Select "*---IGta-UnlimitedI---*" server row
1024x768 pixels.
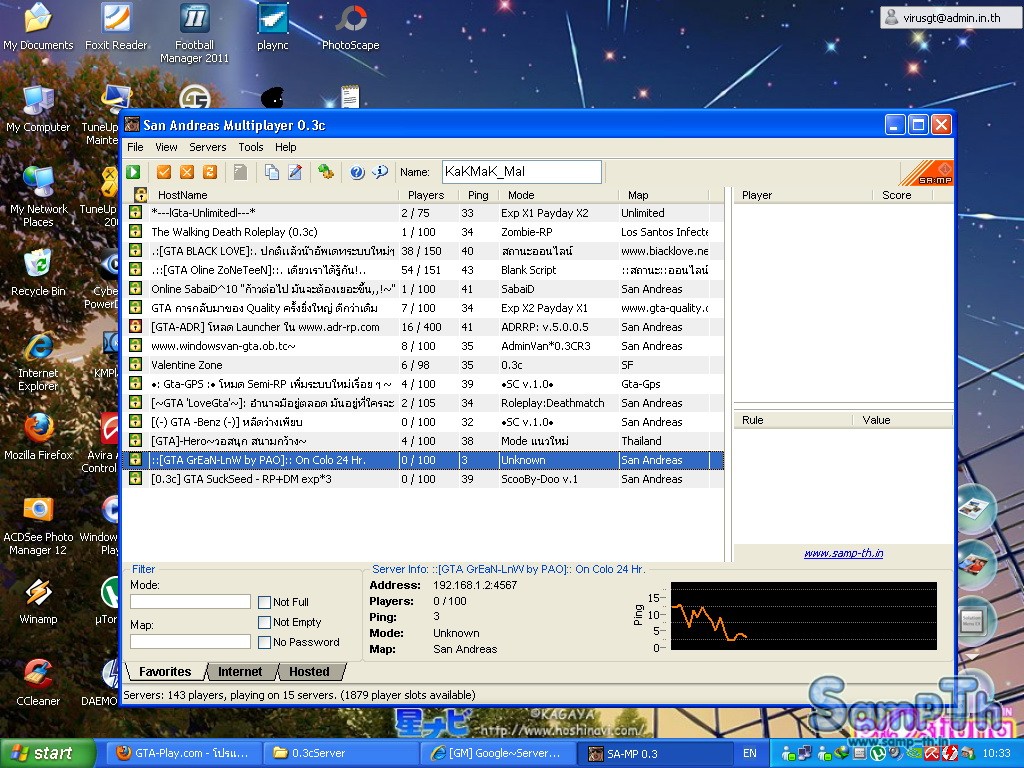(423, 213)
